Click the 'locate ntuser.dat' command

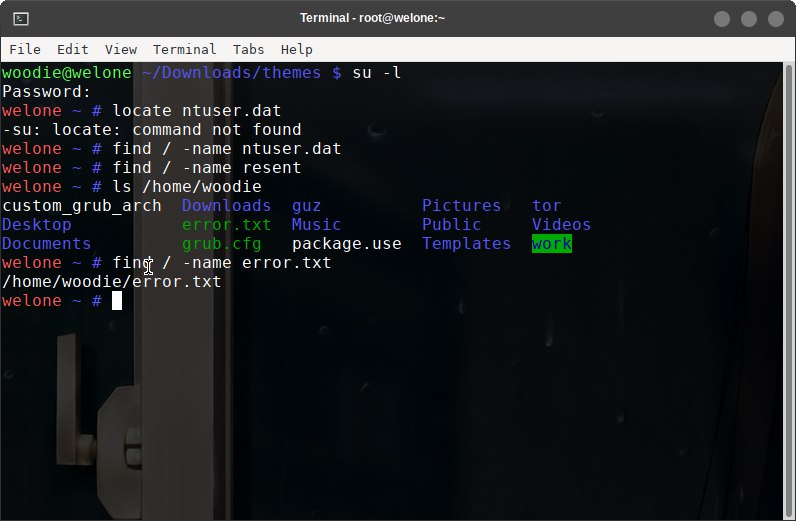tap(196, 111)
